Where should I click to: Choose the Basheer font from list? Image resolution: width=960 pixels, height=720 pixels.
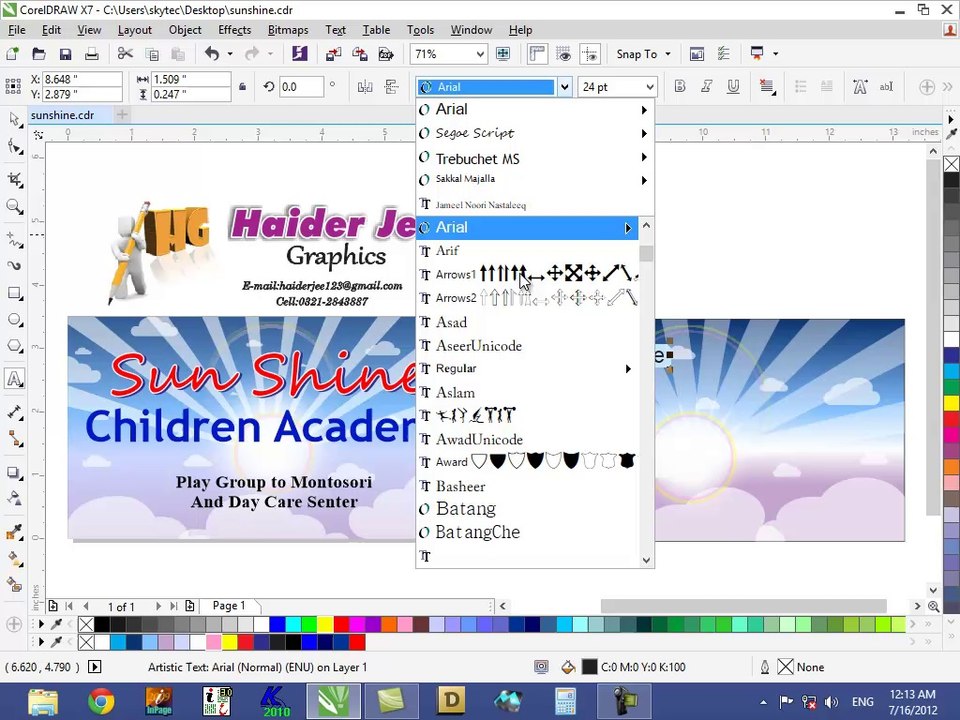click(527, 486)
